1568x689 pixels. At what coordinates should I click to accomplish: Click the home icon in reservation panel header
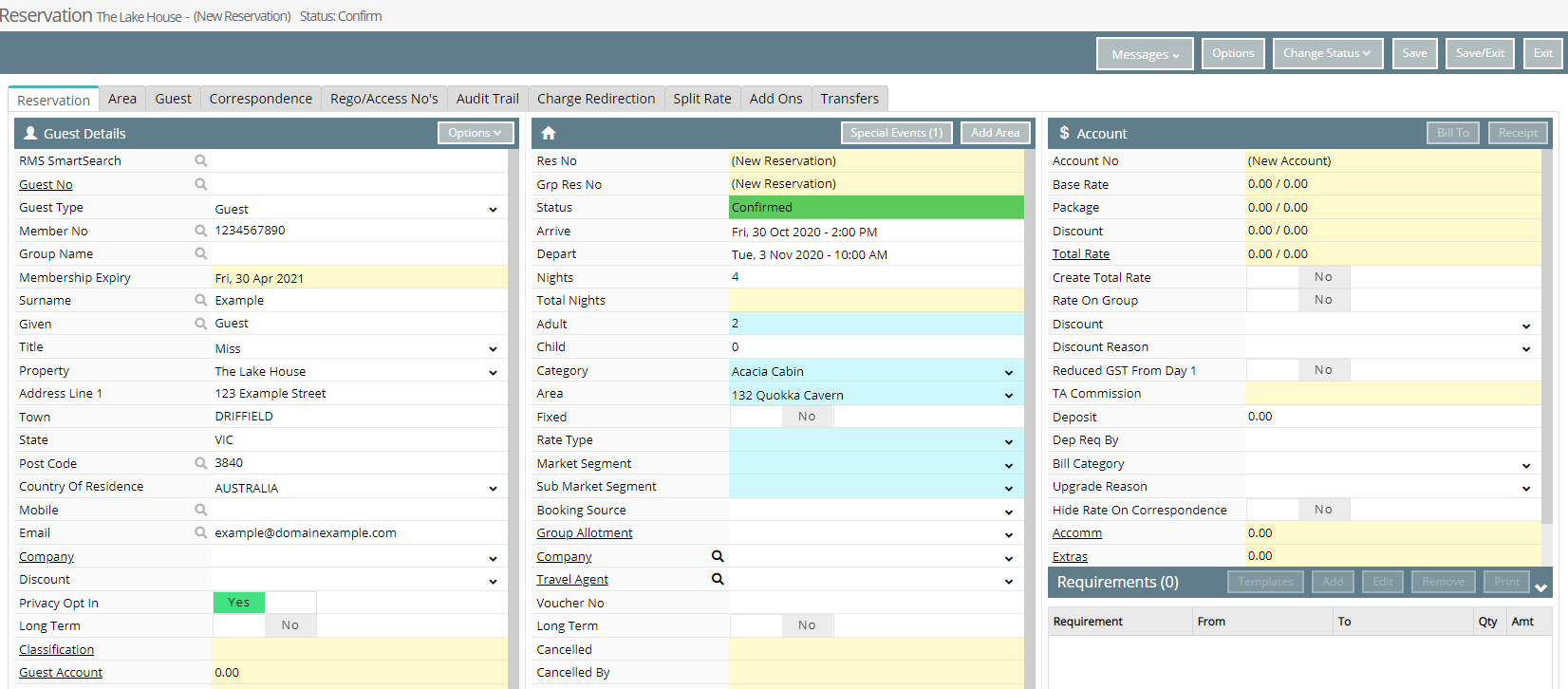(549, 134)
